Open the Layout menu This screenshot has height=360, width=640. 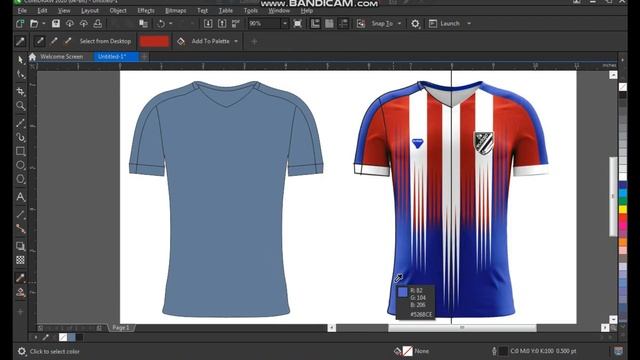pos(90,11)
